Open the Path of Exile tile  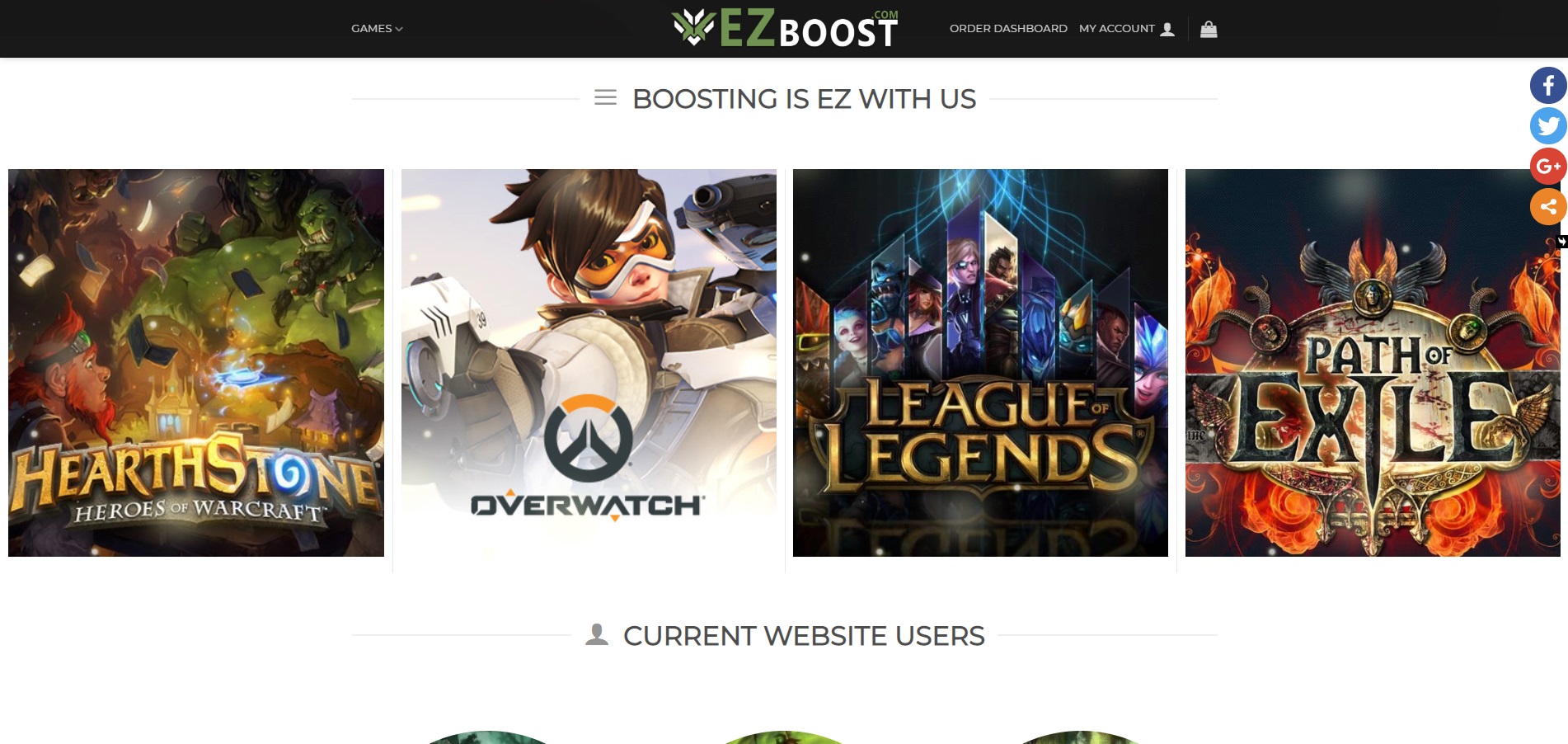click(x=1373, y=363)
